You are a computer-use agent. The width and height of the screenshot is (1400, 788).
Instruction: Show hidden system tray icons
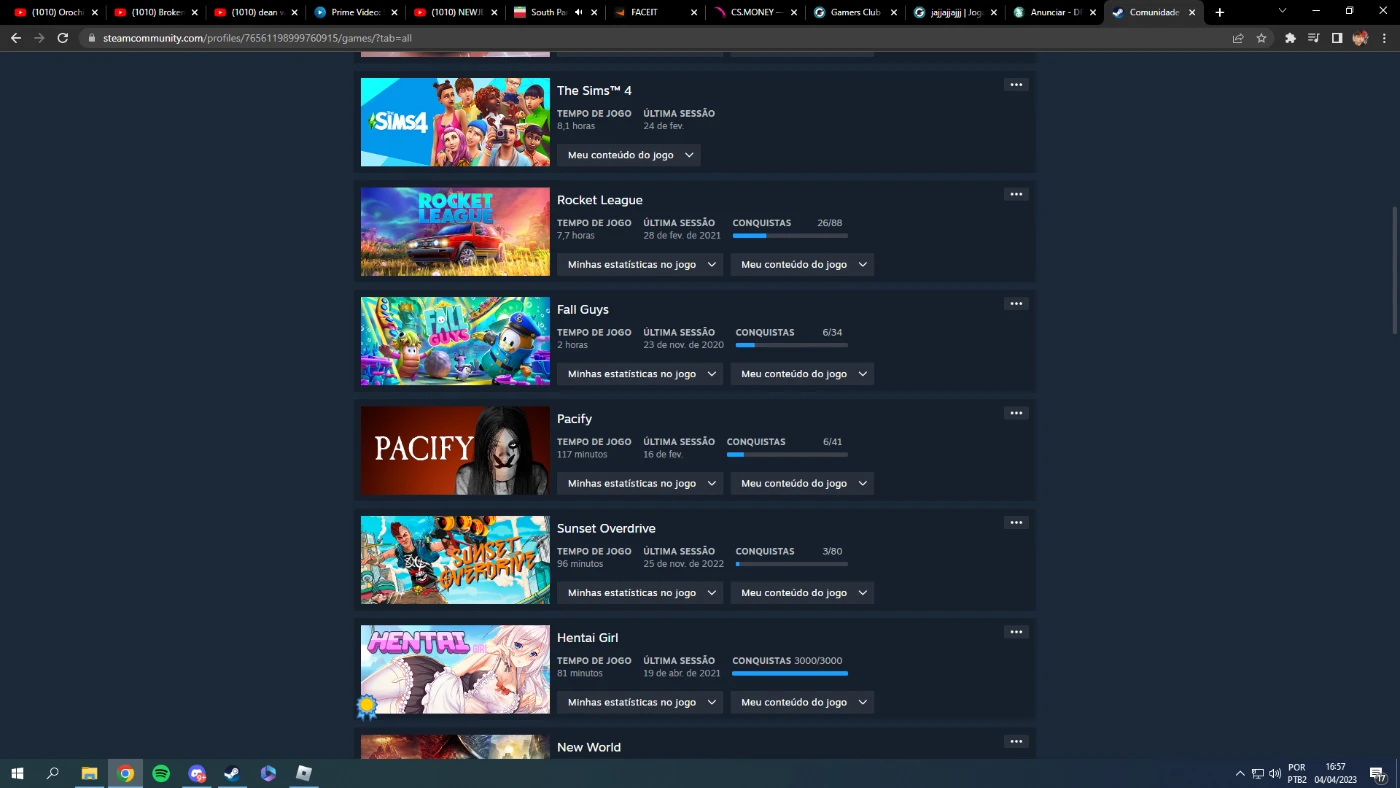point(1240,774)
